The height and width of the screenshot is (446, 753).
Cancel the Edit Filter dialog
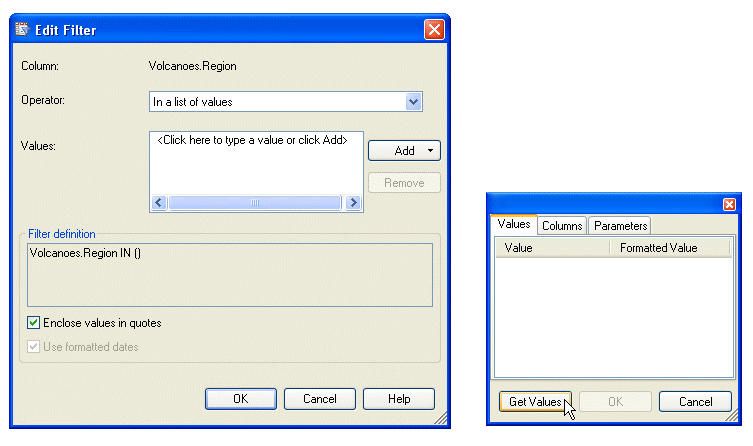(320, 399)
